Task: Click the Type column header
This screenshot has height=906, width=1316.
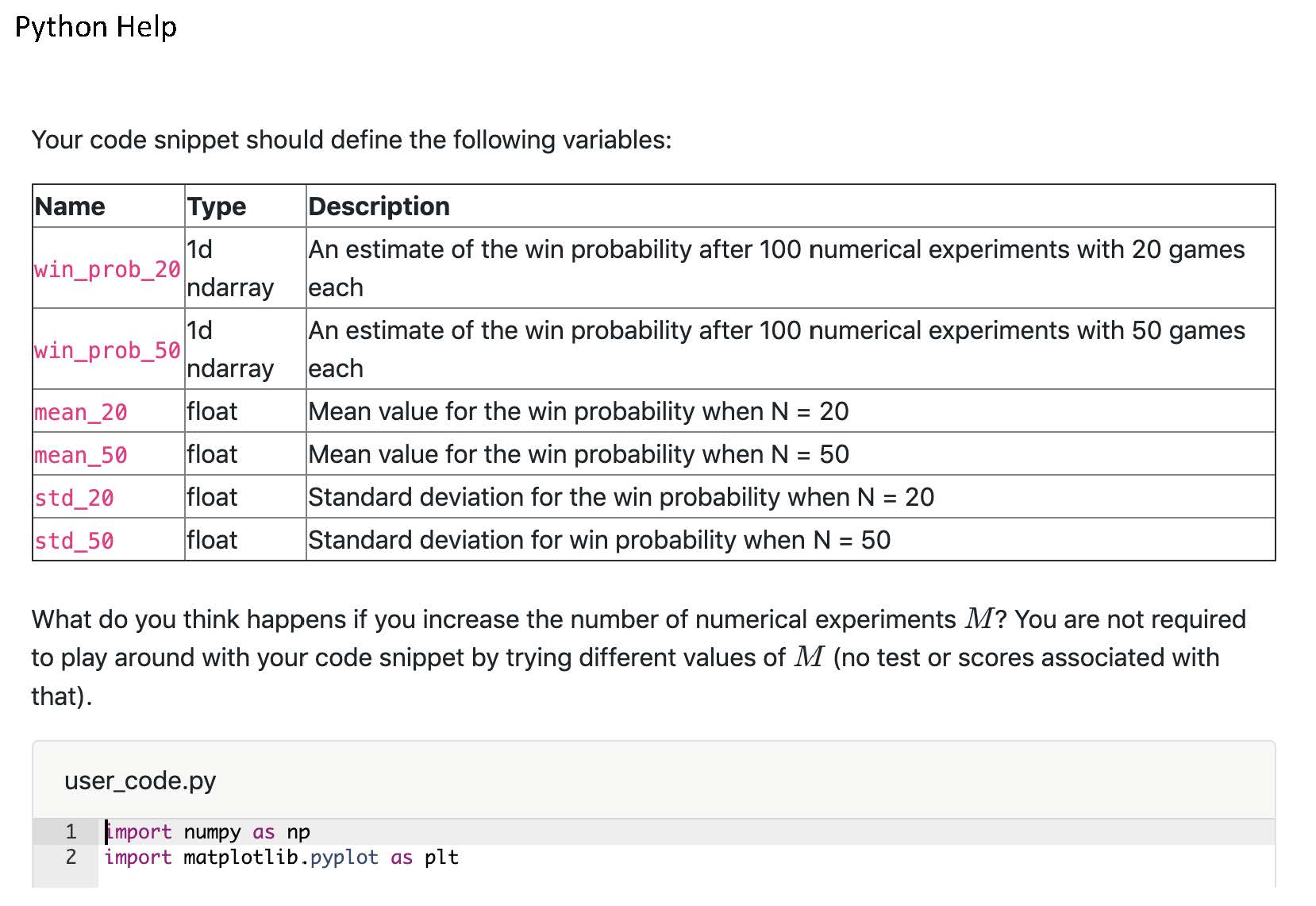Action: [x=217, y=206]
